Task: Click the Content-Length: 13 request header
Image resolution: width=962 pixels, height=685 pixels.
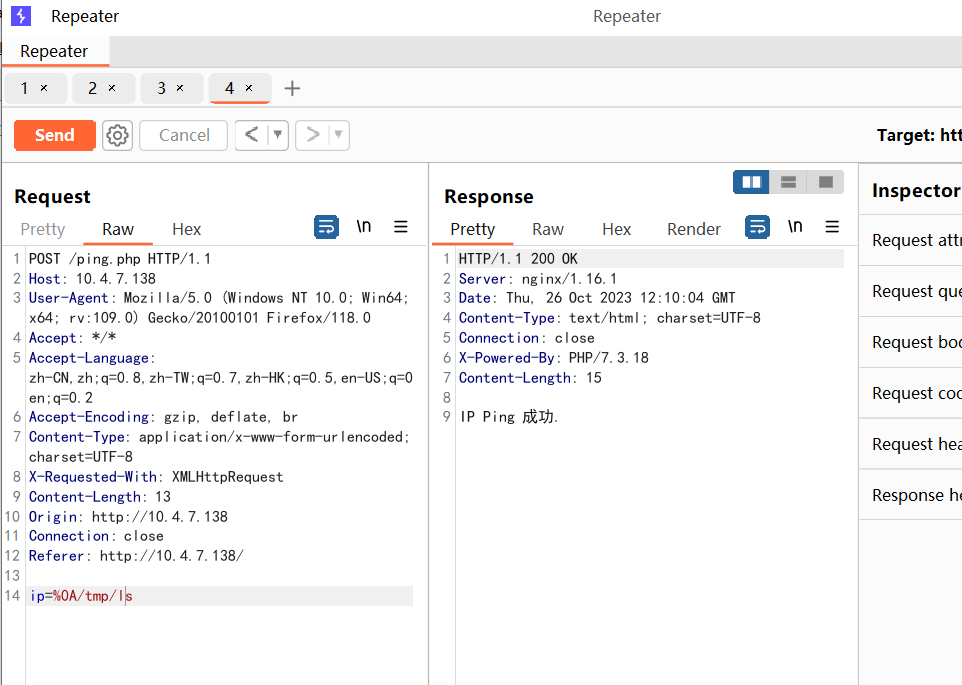Action: pos(100,497)
